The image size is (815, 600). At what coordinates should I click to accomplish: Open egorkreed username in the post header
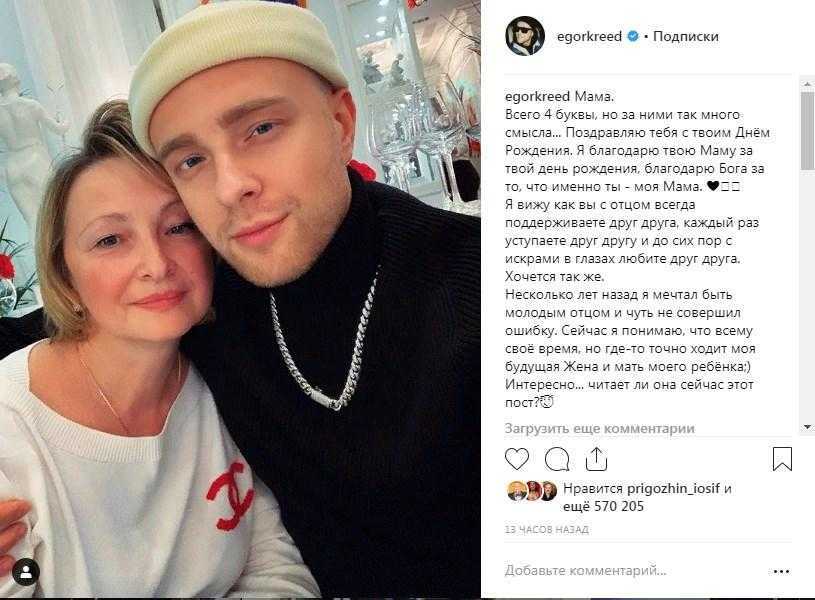[x=589, y=36]
